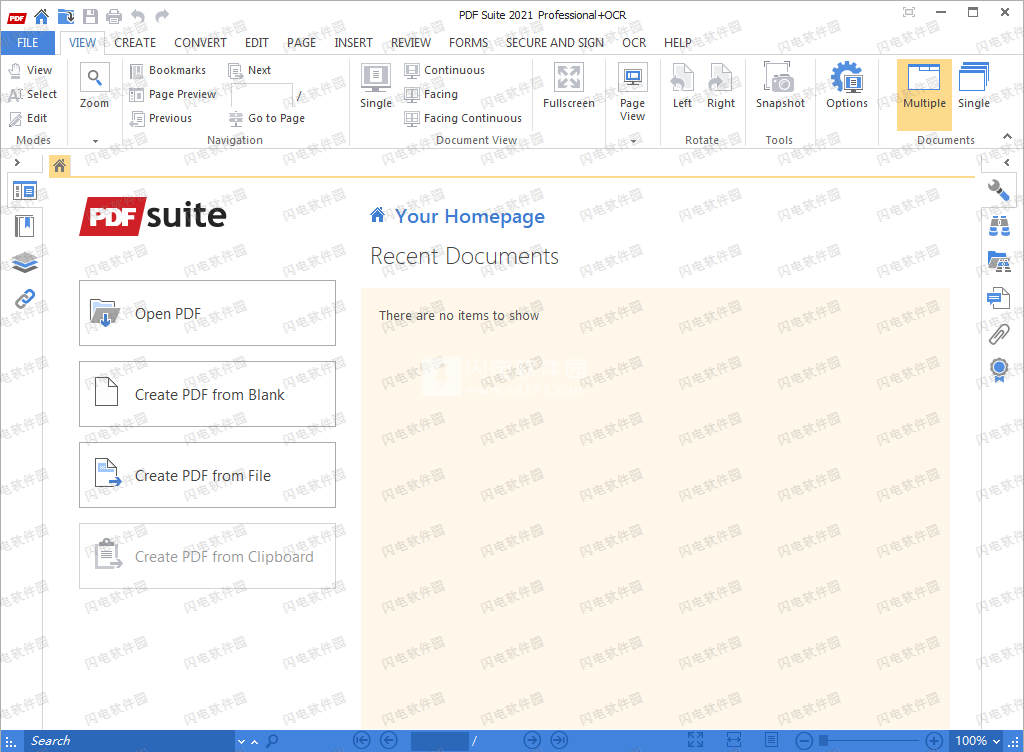Expand the left sidebar panel chevron
Viewport: 1024px width, 752px height.
coord(18,163)
